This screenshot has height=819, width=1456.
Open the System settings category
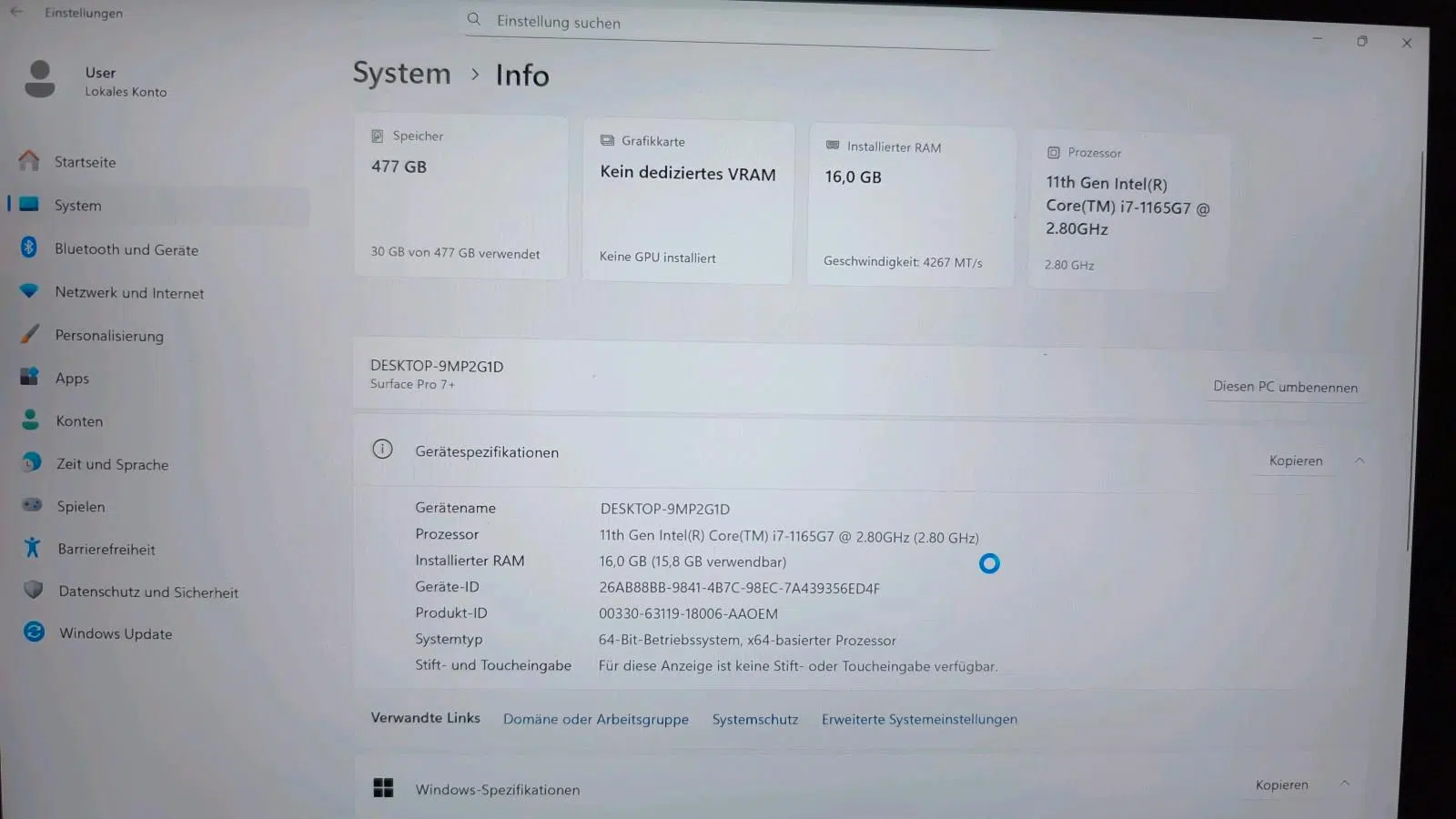click(159, 206)
